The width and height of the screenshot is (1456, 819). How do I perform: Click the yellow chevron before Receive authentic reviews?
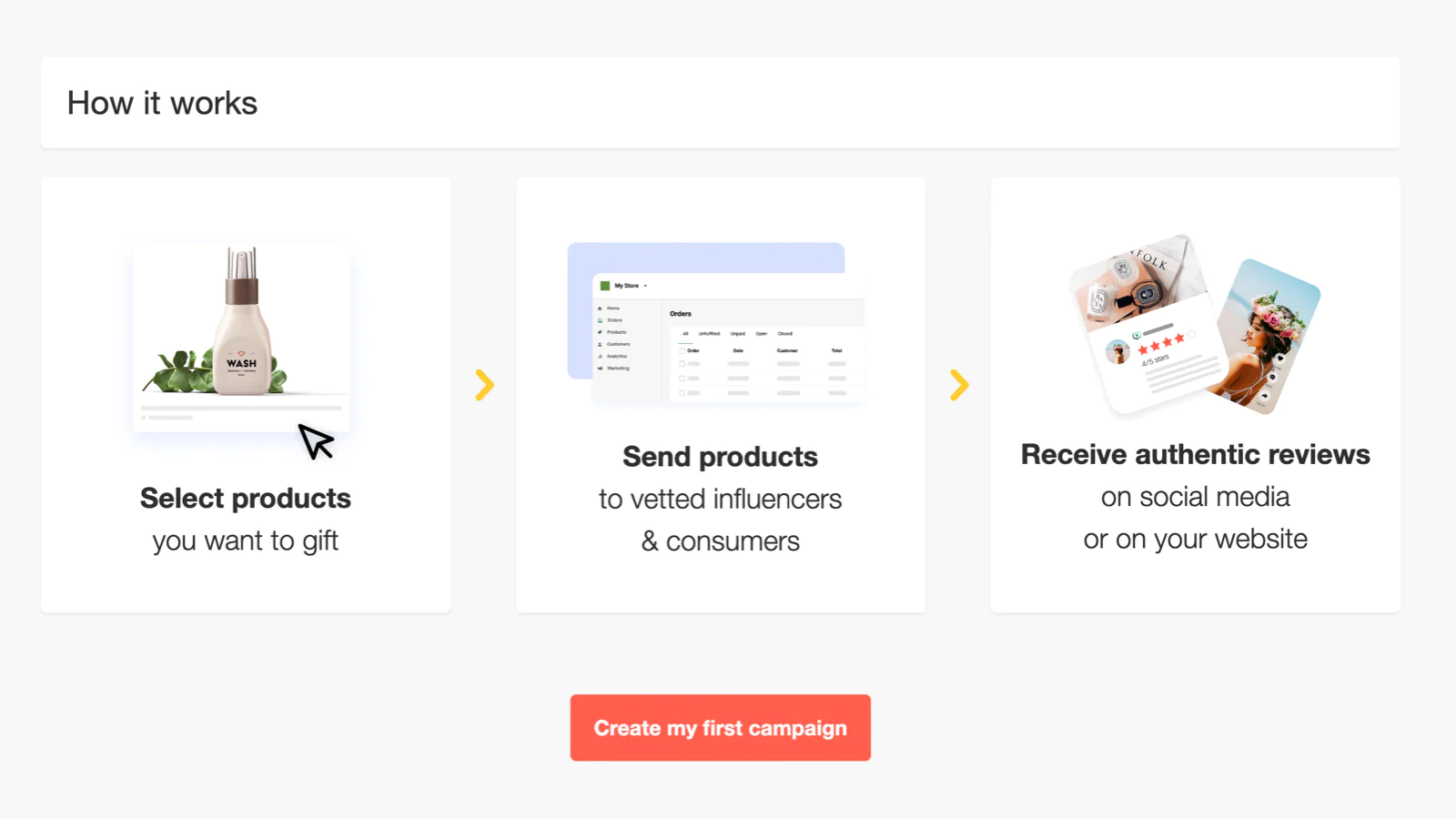959,385
